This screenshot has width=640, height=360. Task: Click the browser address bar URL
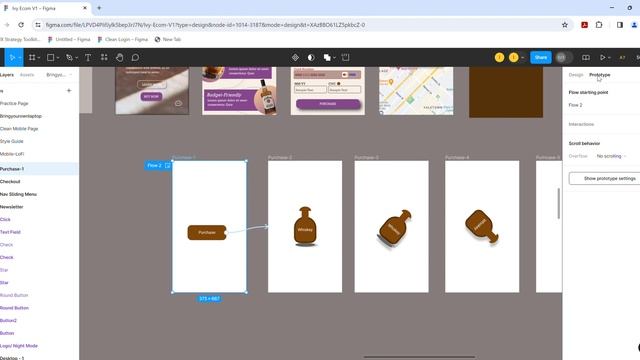(x=205, y=25)
